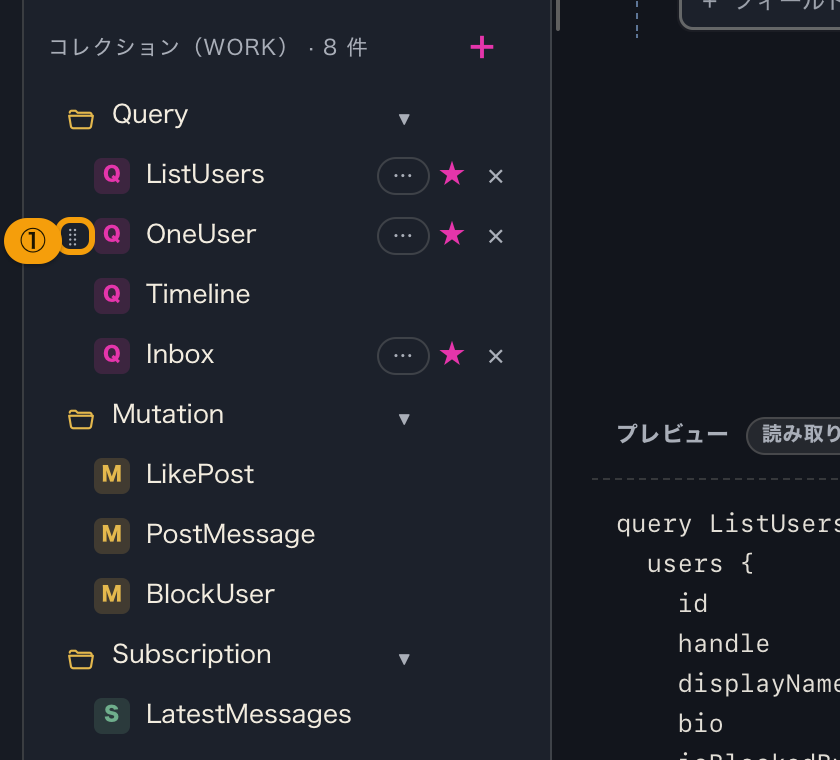Select the Query folder label
Viewport: 840px width, 760px height.
click(x=150, y=115)
